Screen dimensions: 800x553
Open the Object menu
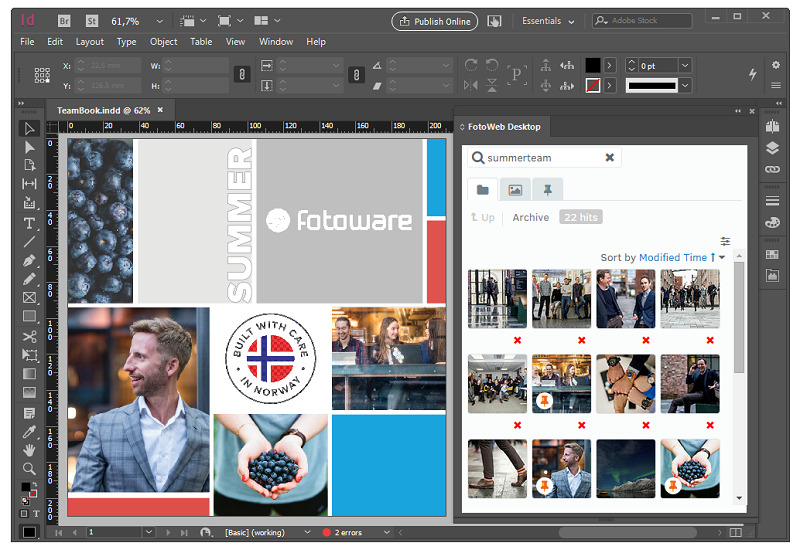[163, 42]
